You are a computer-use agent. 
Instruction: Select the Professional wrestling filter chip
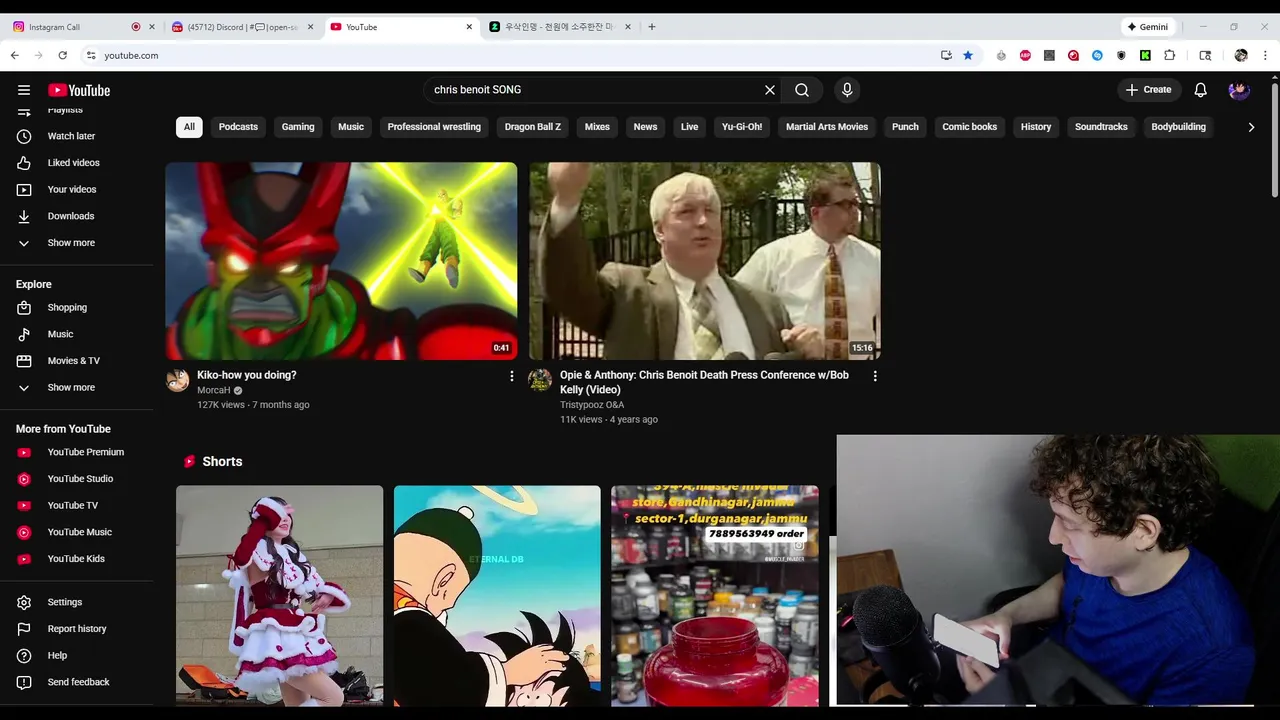pos(434,127)
